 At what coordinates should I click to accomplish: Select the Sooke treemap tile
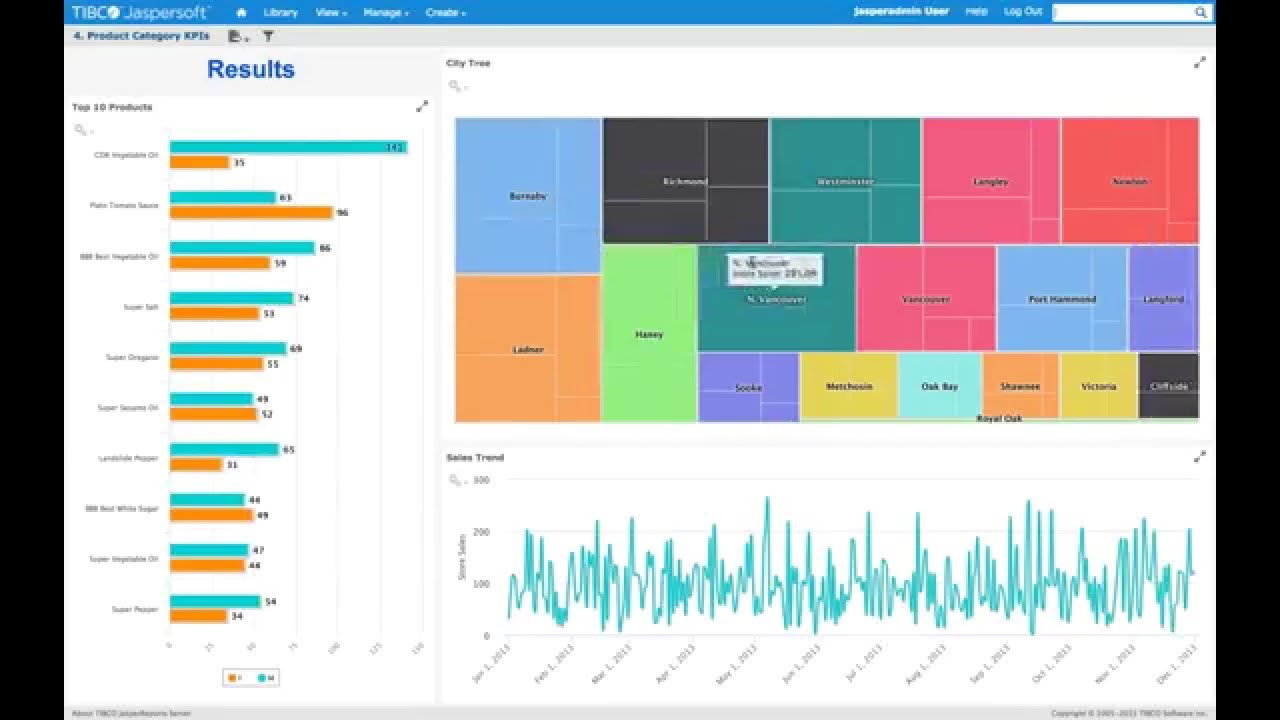click(748, 387)
